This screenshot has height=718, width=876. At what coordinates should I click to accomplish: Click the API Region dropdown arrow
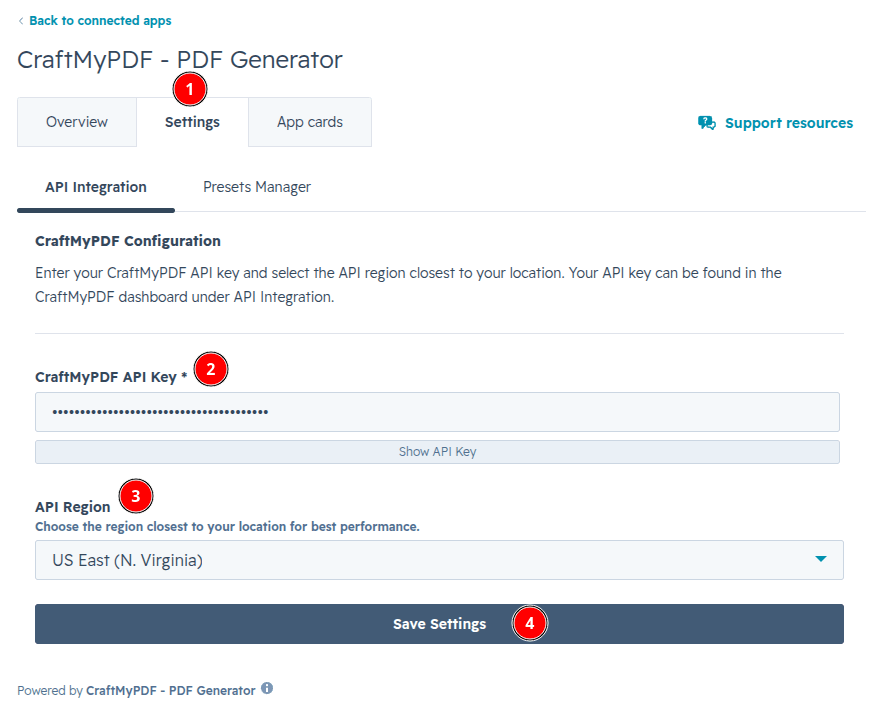820,559
